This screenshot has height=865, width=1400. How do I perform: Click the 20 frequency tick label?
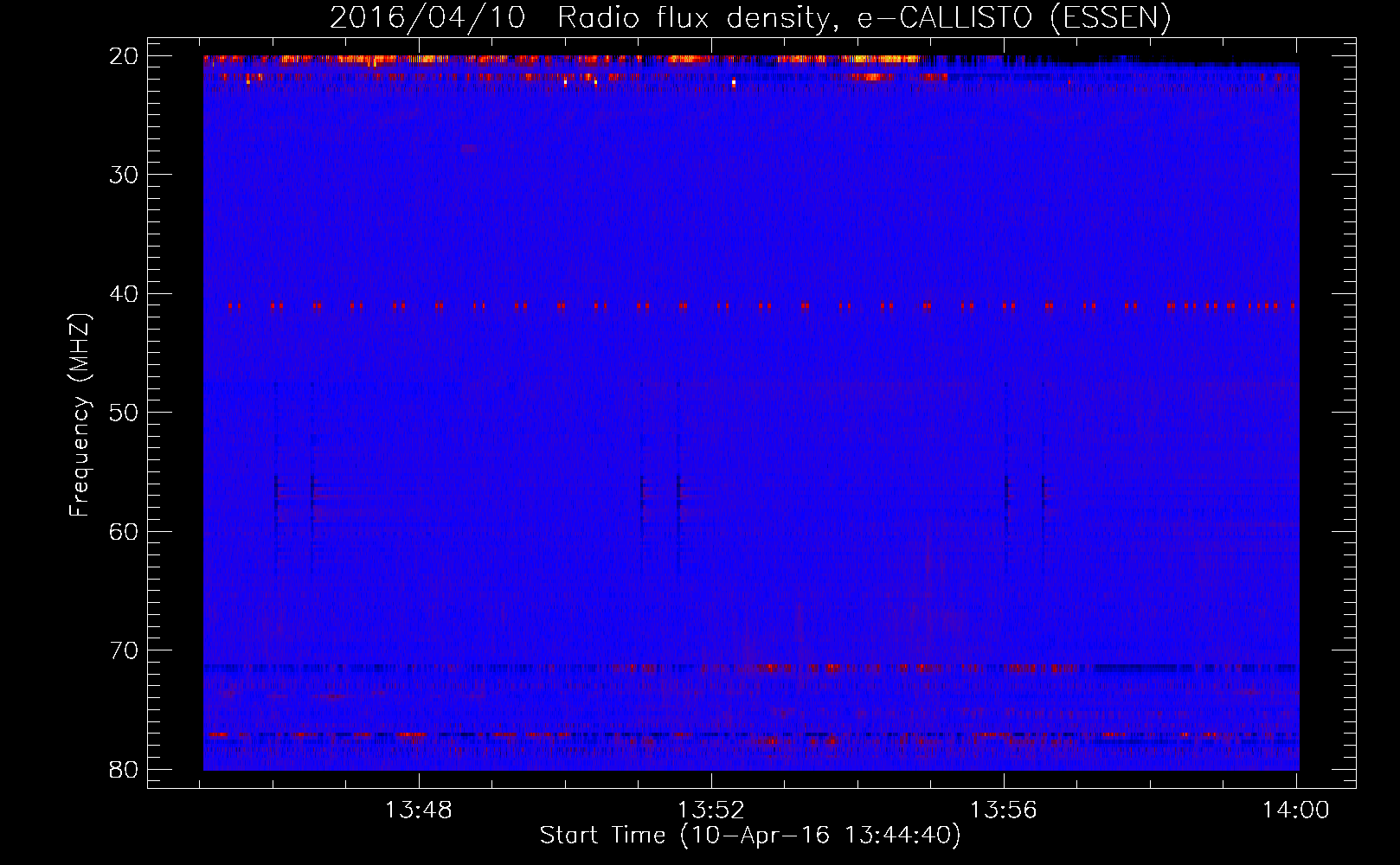tap(124, 56)
